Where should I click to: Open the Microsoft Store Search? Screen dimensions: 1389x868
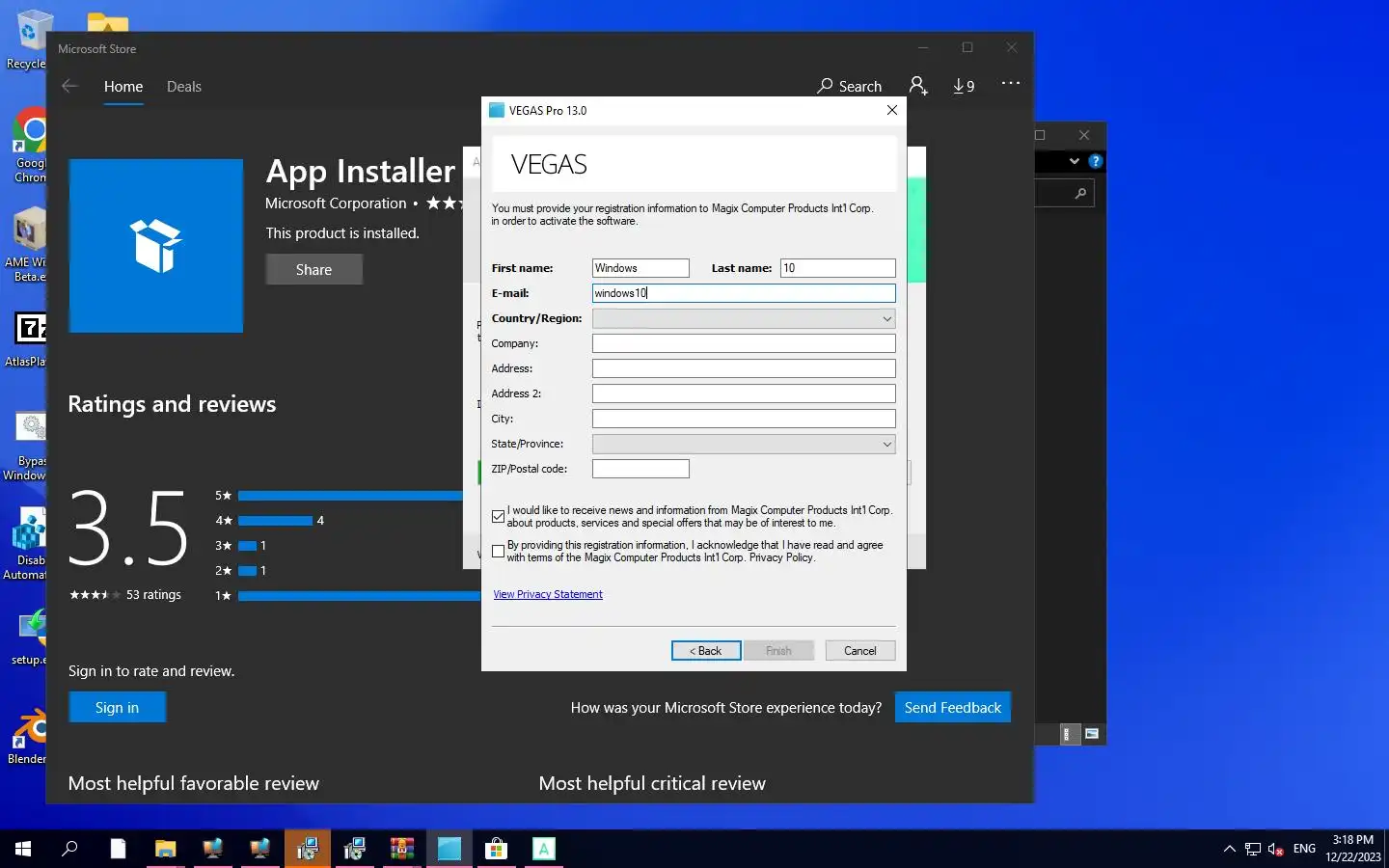pos(849,87)
